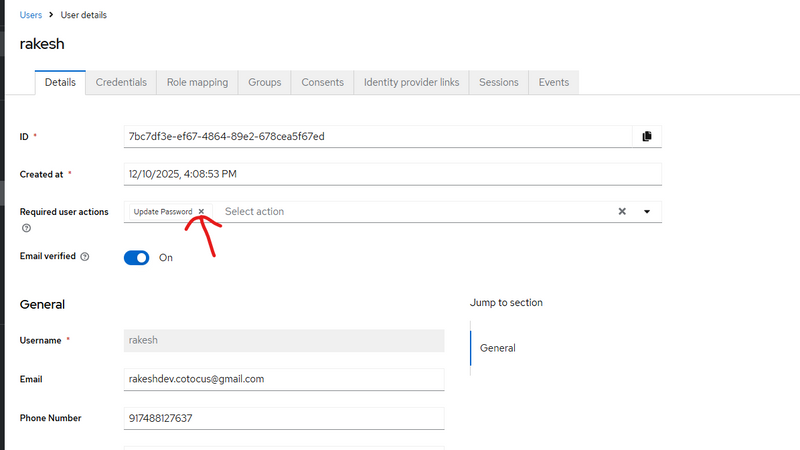Open help for Email verified

[84, 257]
